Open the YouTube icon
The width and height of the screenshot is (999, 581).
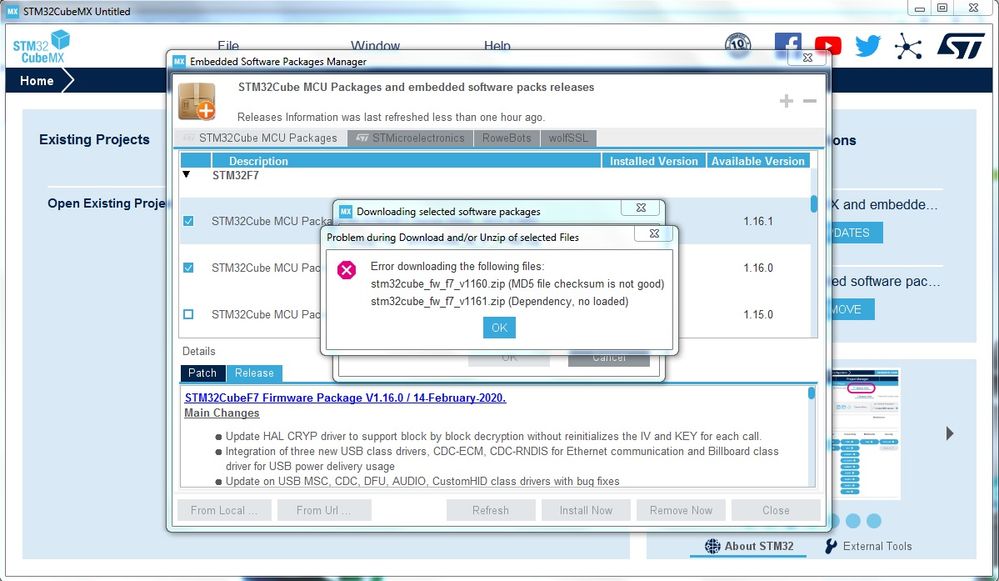[828, 46]
